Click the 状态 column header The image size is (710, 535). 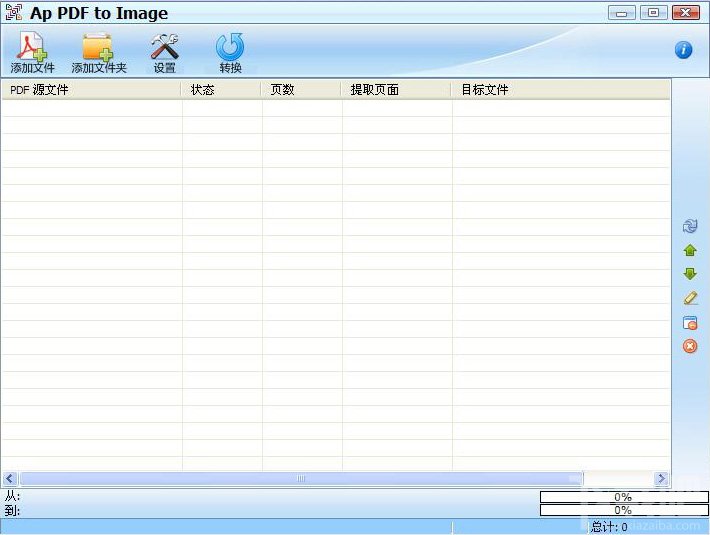(221, 90)
